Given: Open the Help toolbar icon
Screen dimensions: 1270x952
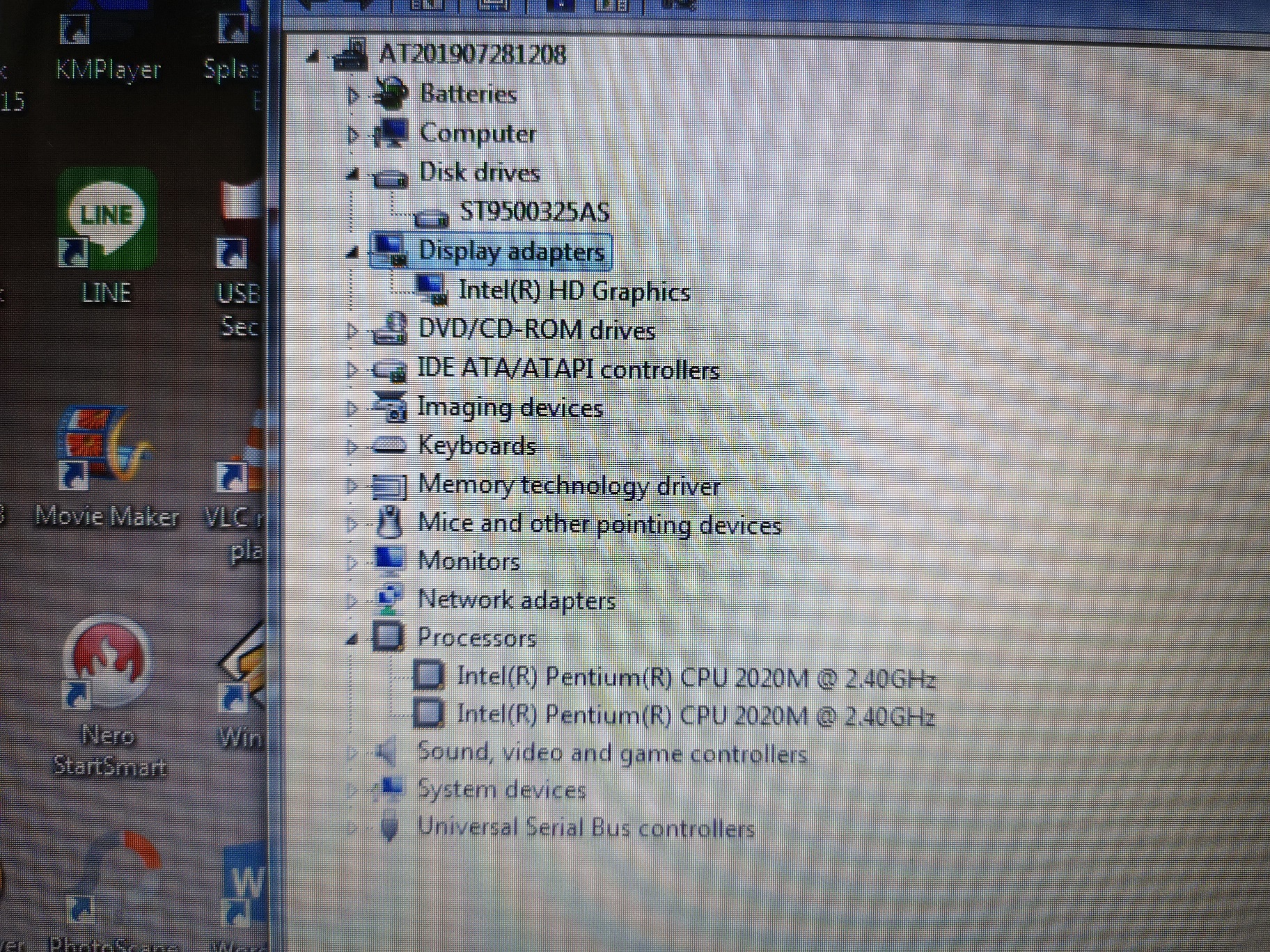Looking at the screenshot, I should coord(679,6).
